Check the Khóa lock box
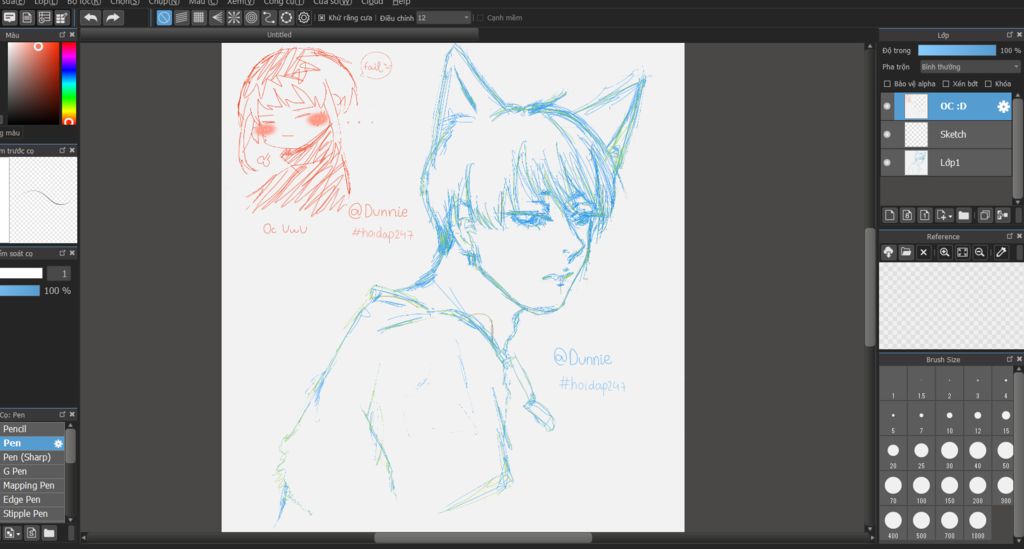 tap(988, 84)
